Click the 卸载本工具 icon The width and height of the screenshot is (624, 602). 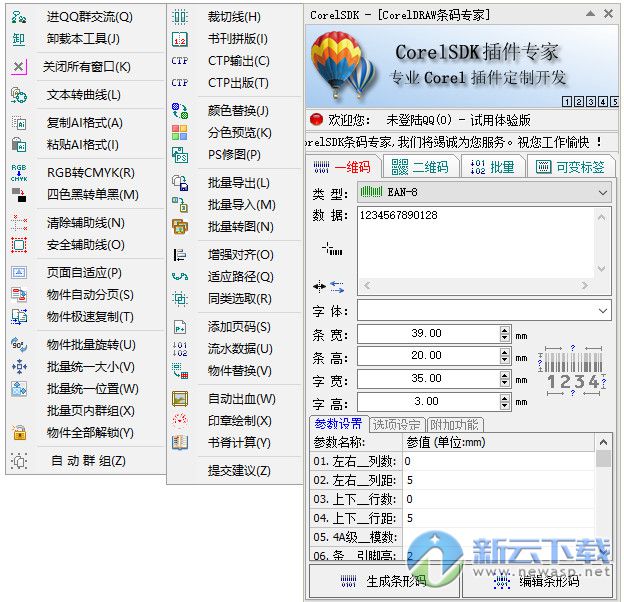pos(19,39)
